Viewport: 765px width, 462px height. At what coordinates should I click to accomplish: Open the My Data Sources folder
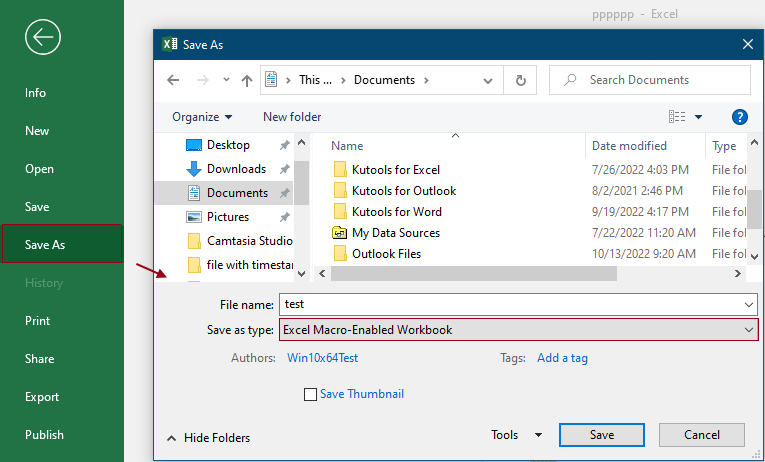(x=395, y=233)
